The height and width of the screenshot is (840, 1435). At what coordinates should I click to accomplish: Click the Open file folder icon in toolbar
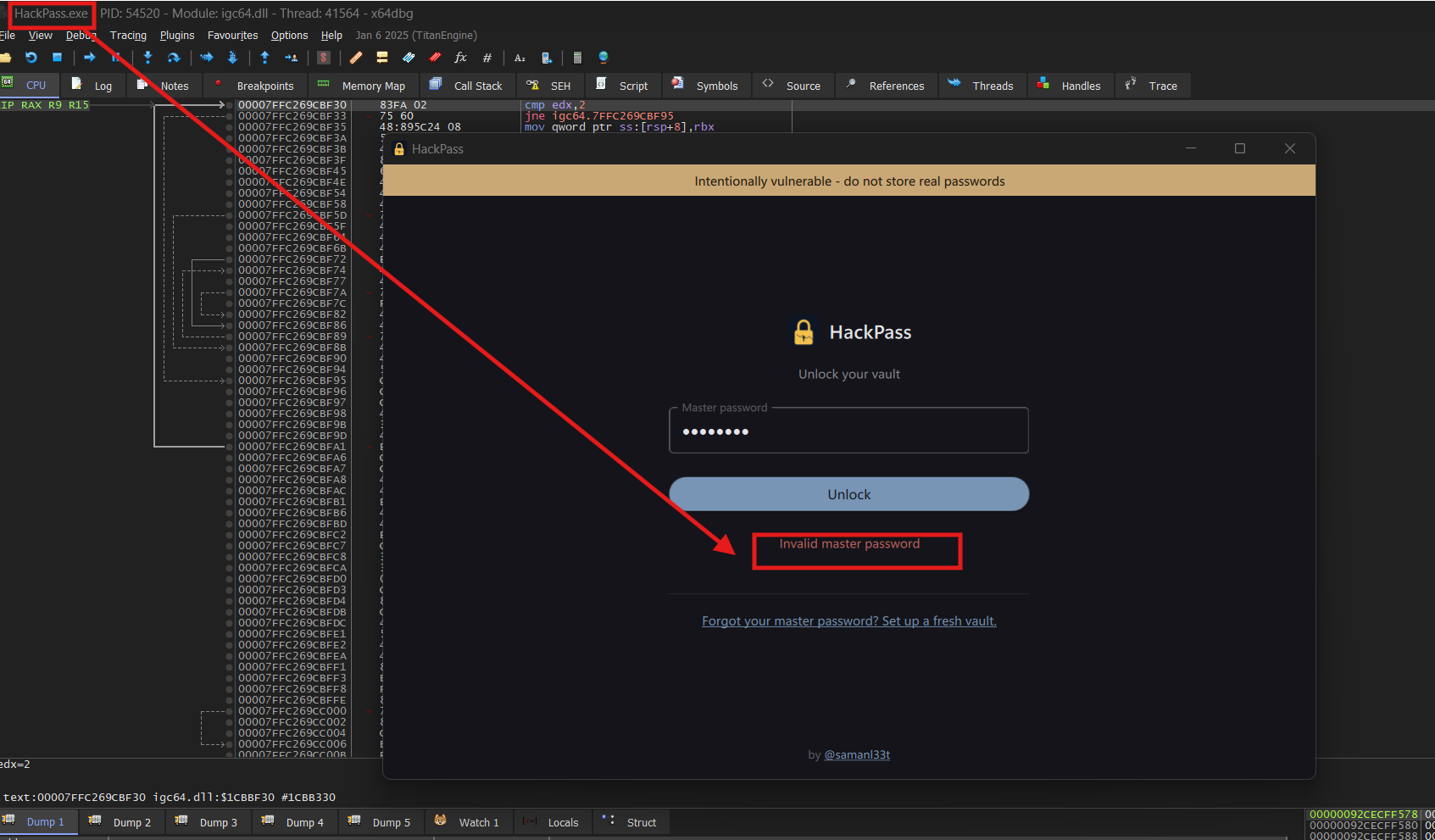(5, 58)
